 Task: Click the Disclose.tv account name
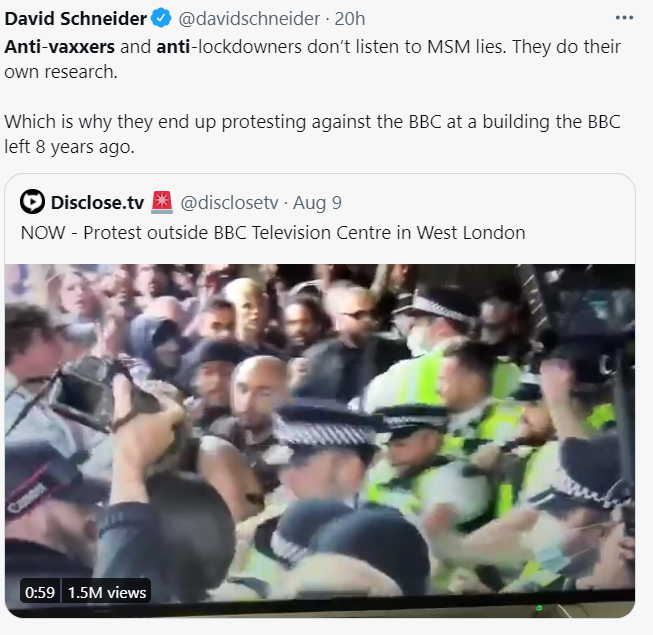(96, 203)
